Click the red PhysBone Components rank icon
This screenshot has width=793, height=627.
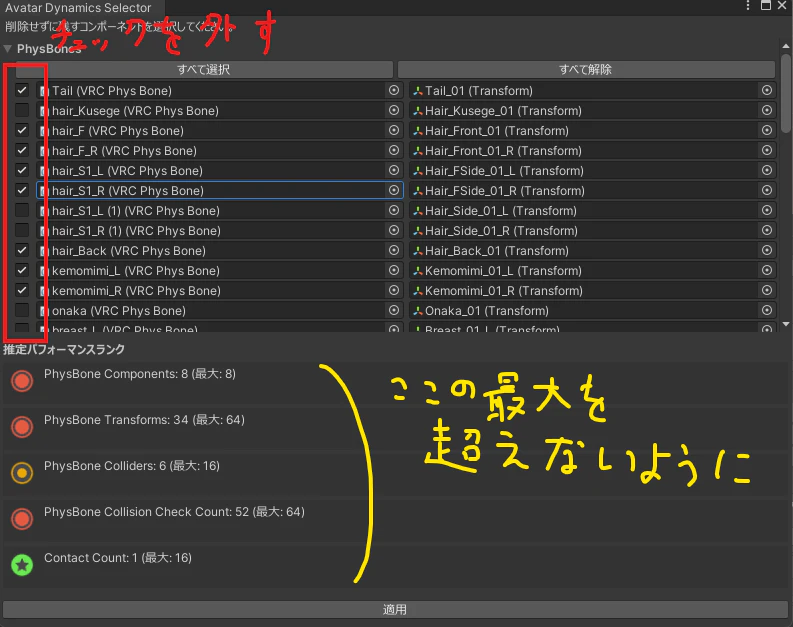[x=22, y=381]
